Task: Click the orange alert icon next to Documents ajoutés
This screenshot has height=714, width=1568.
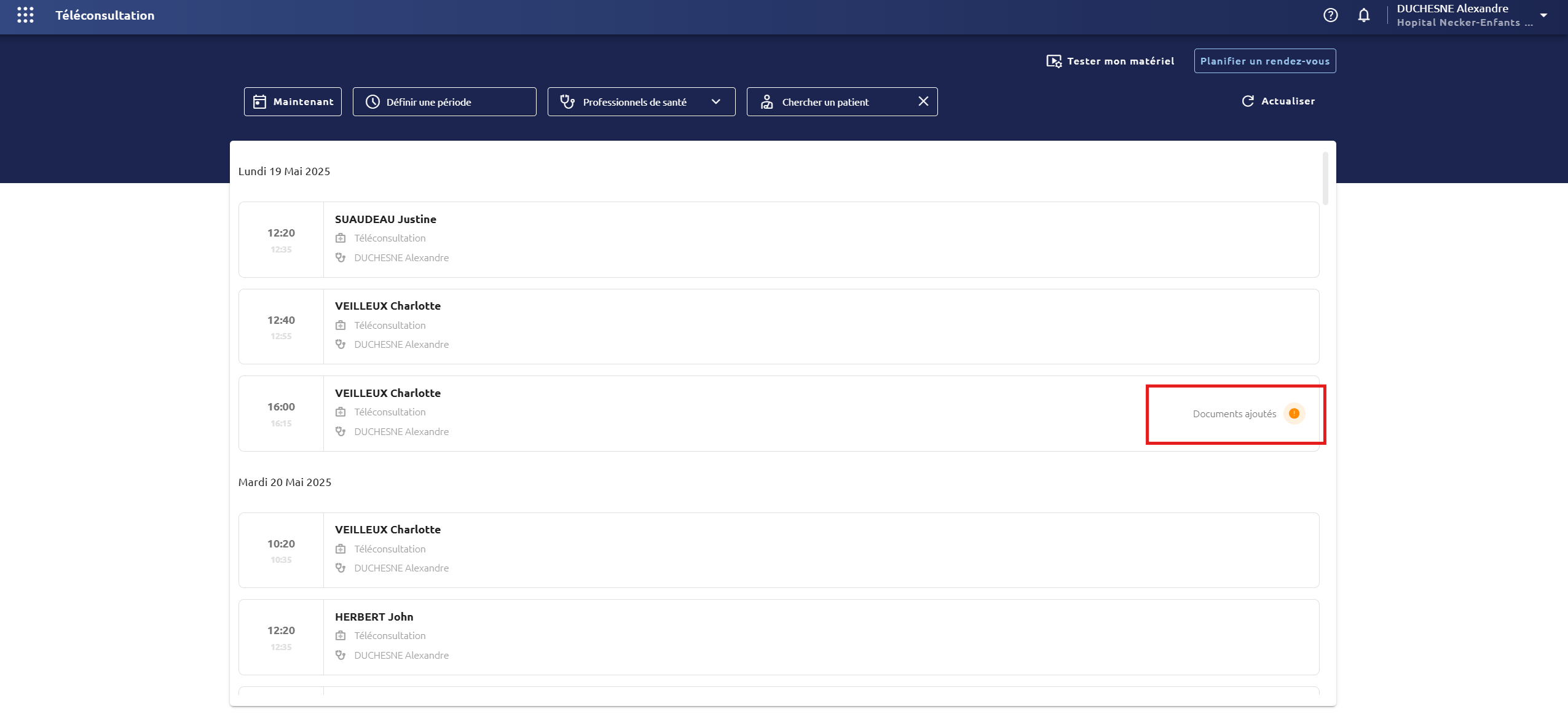Action: tap(1294, 414)
